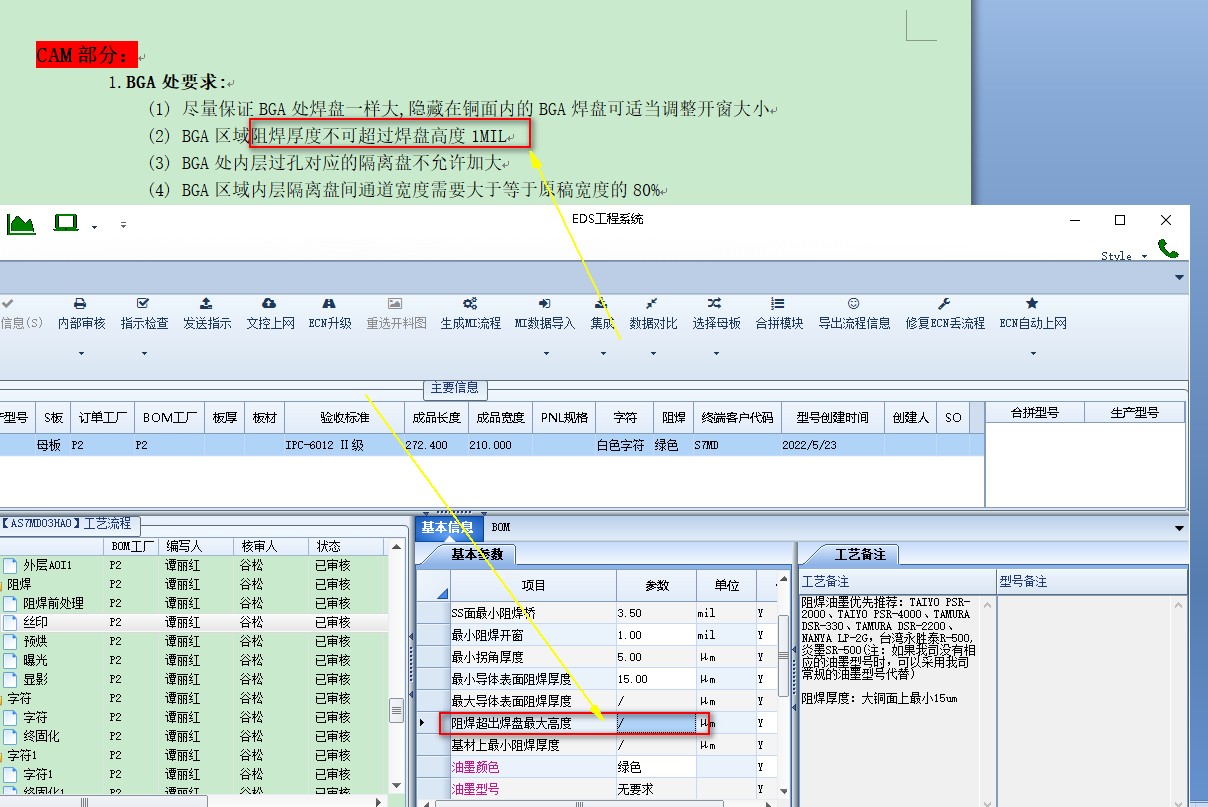The image size is (1208, 807).
Task: Click the 最小拐角厚度 row label
Action: (x=487, y=657)
